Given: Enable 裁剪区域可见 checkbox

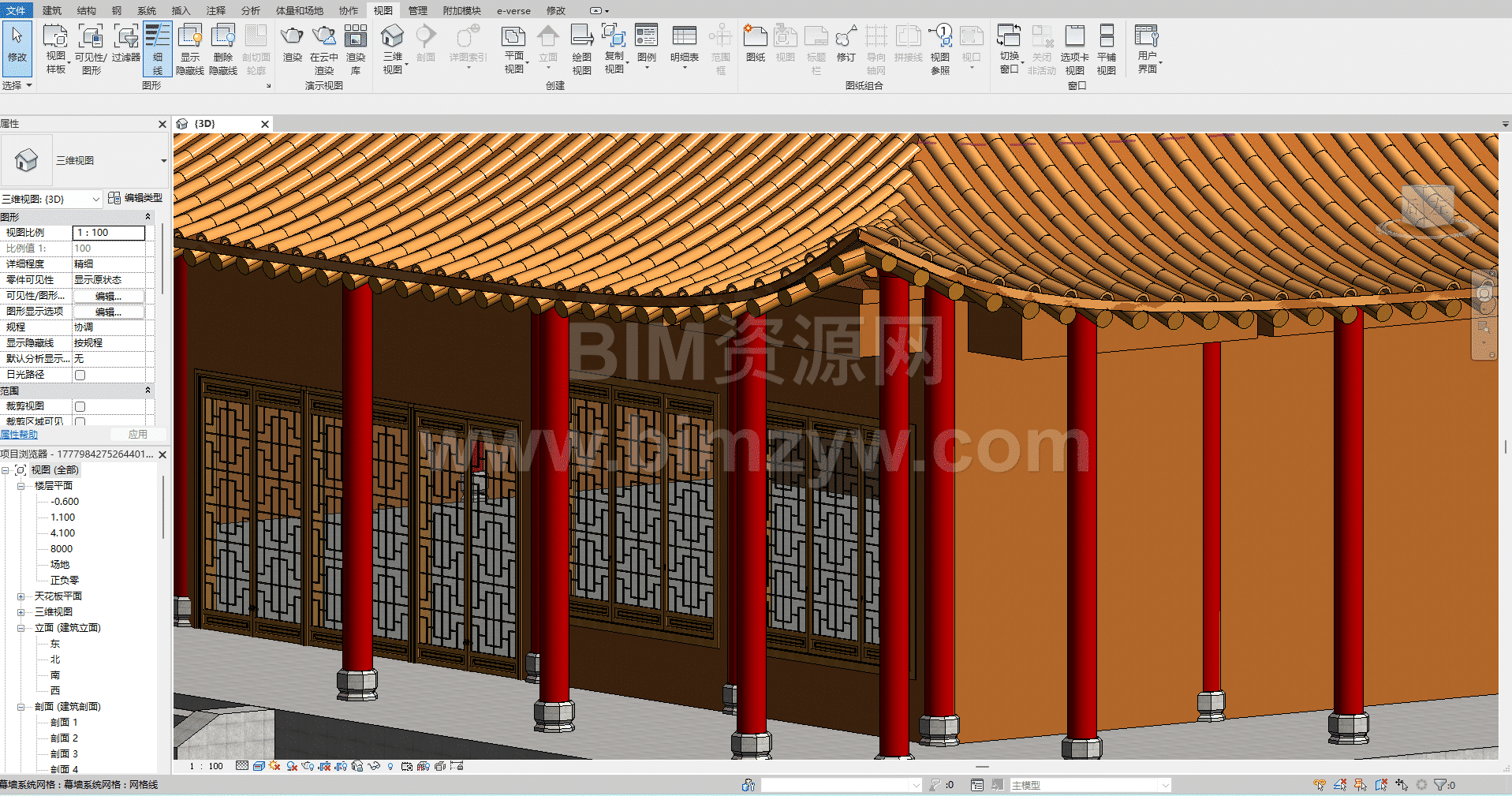Looking at the screenshot, I should click(80, 422).
